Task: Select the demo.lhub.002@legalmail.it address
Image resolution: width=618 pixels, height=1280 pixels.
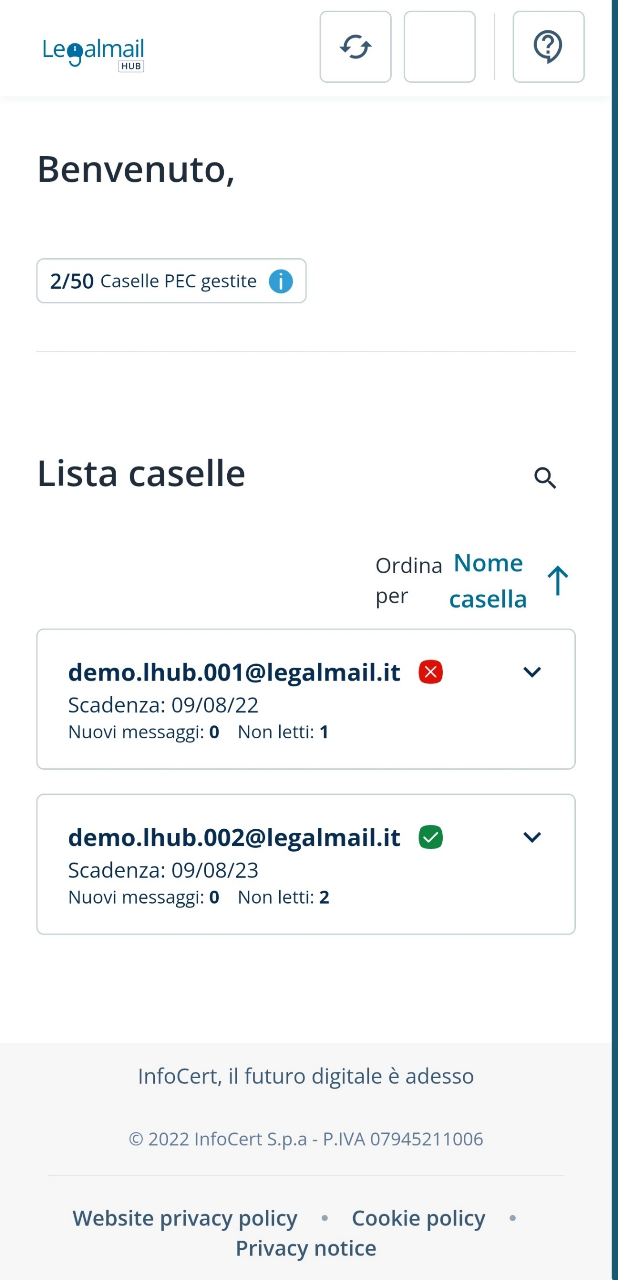Action: click(234, 837)
